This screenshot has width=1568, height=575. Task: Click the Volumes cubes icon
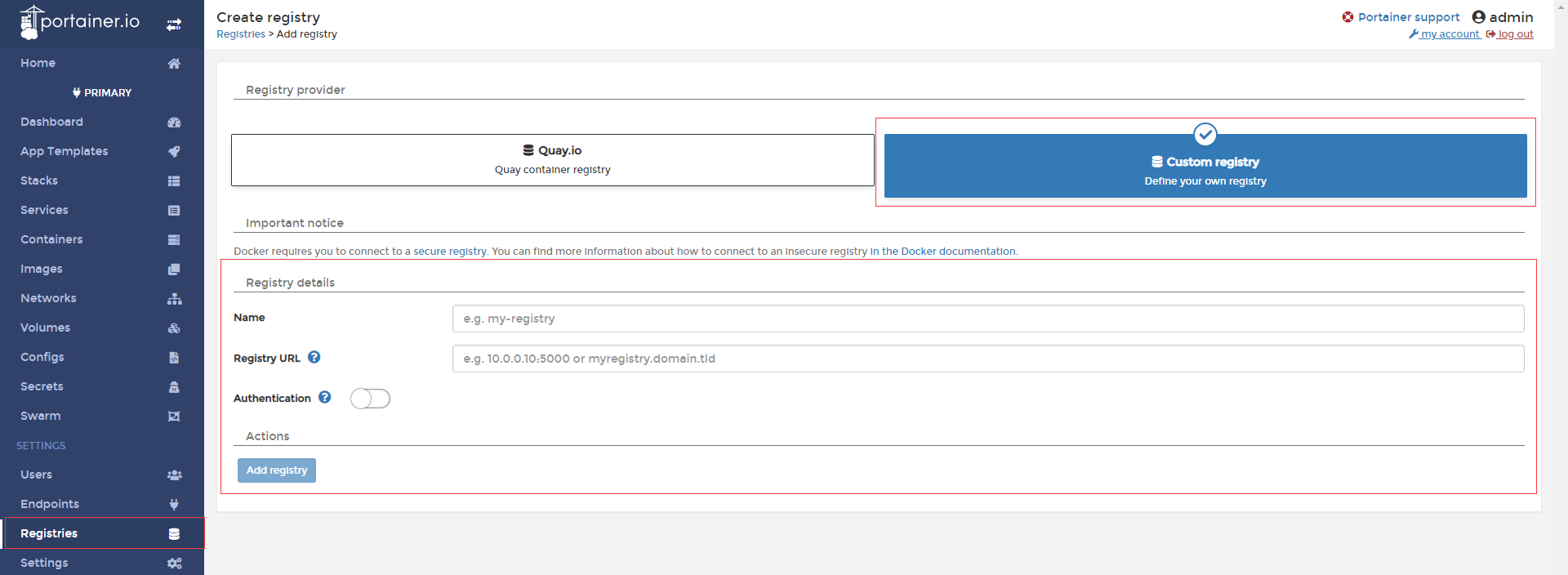(174, 328)
